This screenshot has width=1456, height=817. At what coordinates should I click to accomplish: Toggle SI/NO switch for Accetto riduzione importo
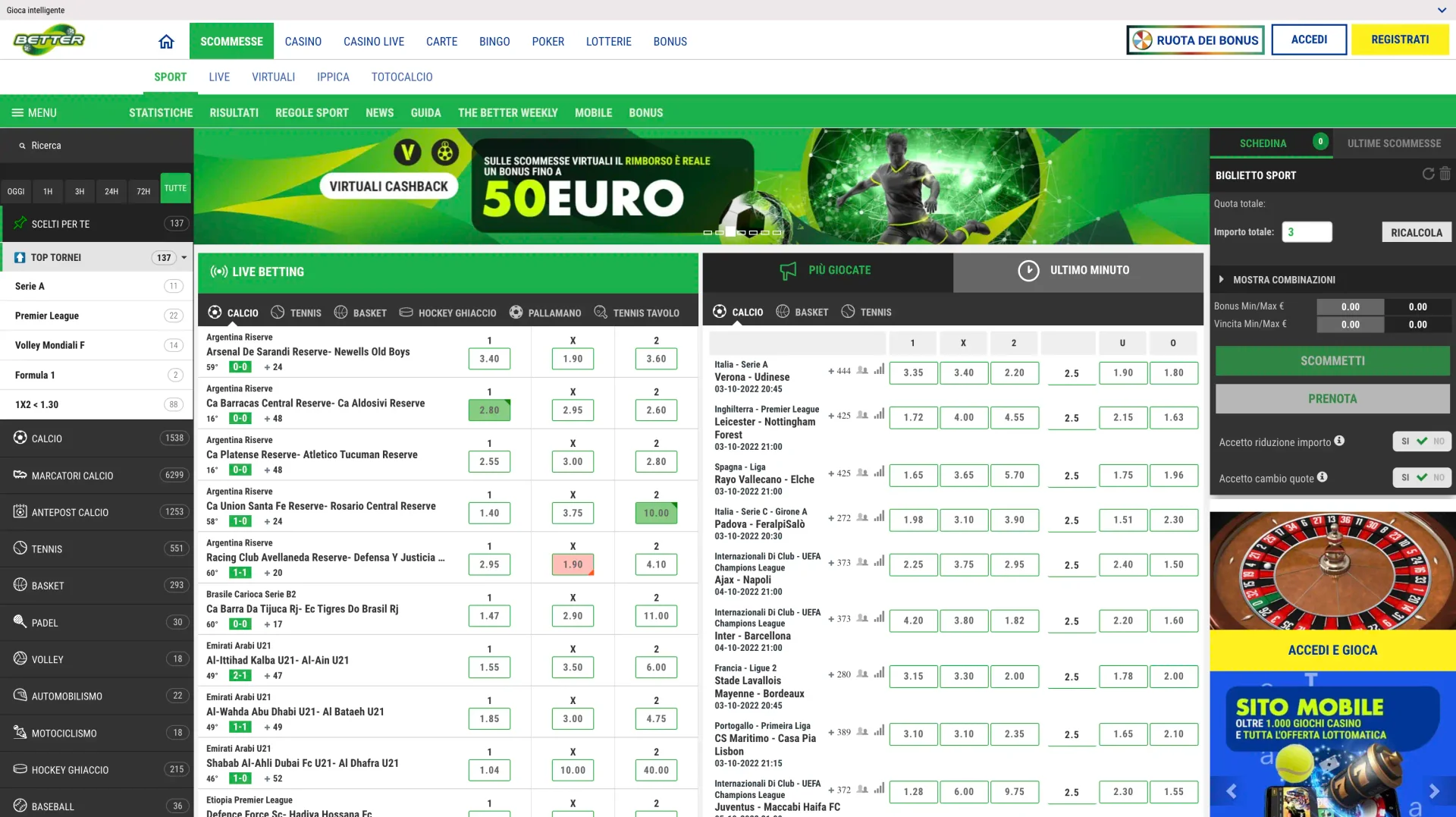click(1422, 441)
